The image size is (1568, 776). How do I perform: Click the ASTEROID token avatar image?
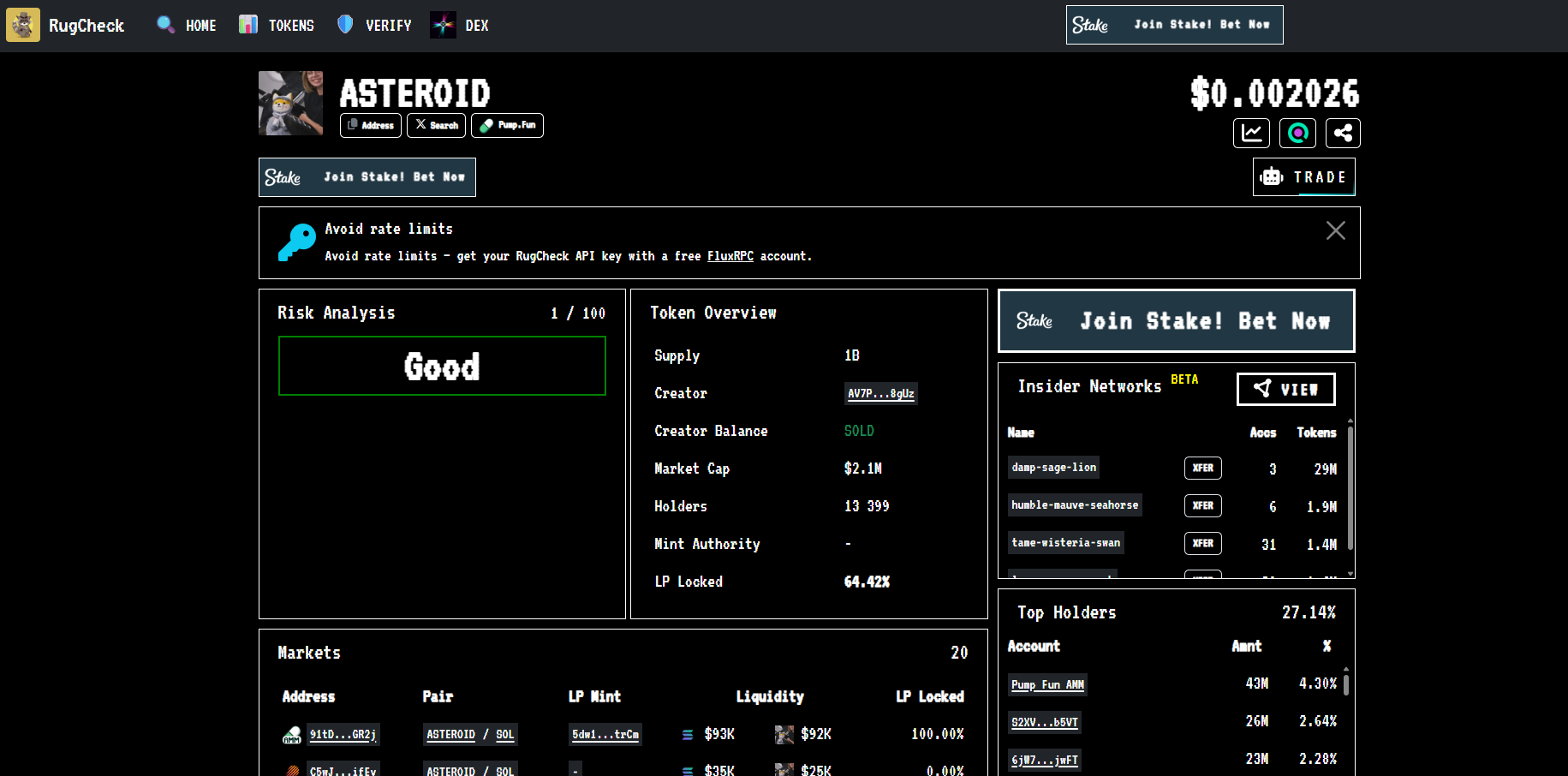[291, 103]
